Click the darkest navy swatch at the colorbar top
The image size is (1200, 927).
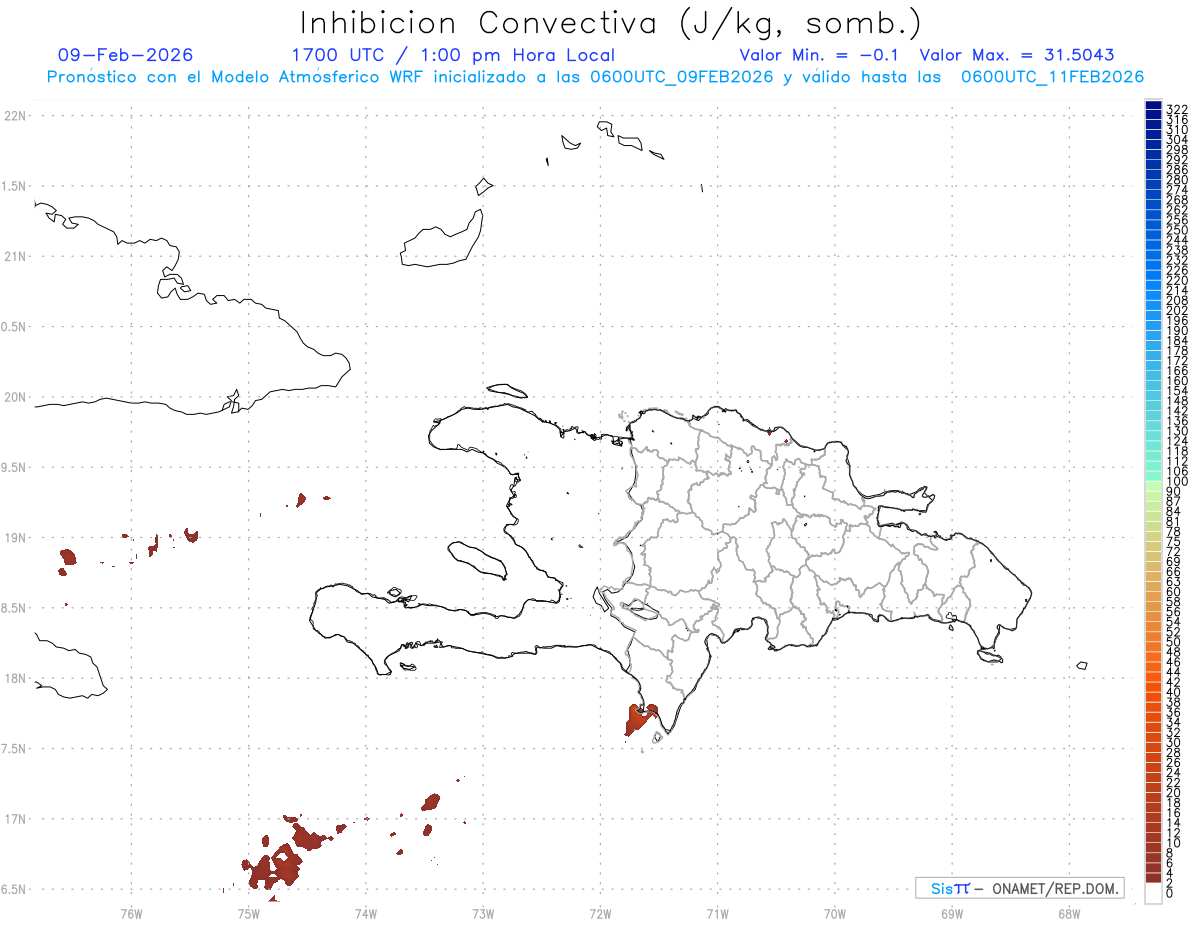(1153, 107)
